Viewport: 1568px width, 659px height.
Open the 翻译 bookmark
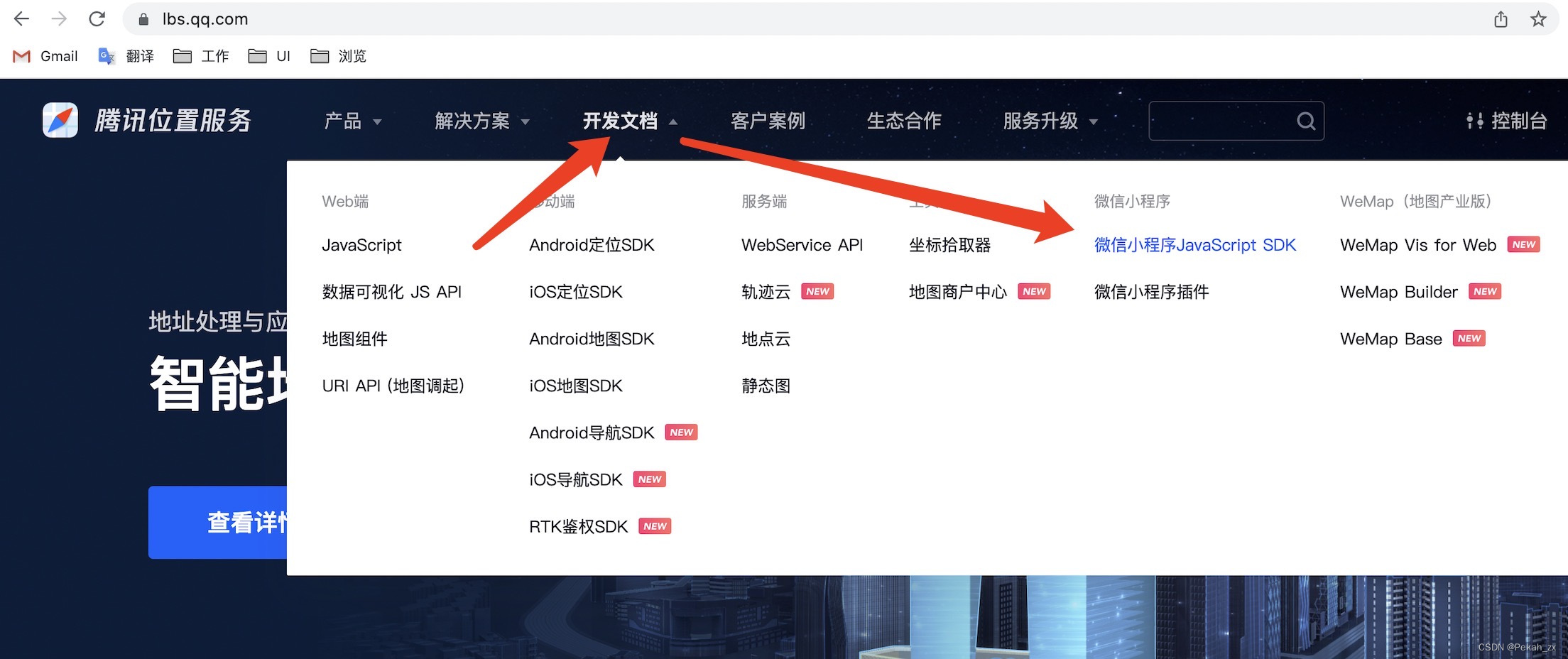tap(126, 56)
